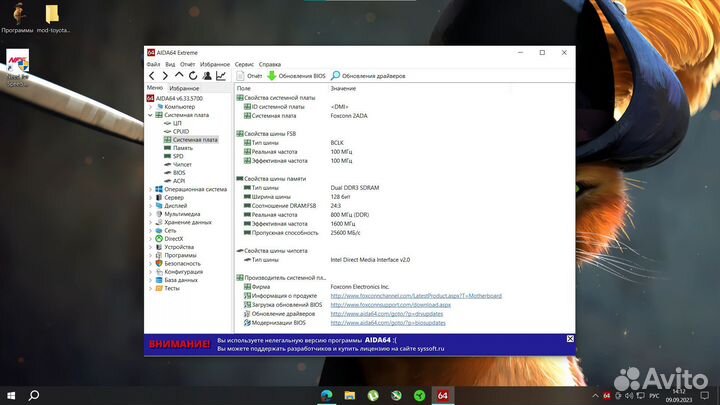Open the aida64.com BIOS updates link

[x=388, y=323]
